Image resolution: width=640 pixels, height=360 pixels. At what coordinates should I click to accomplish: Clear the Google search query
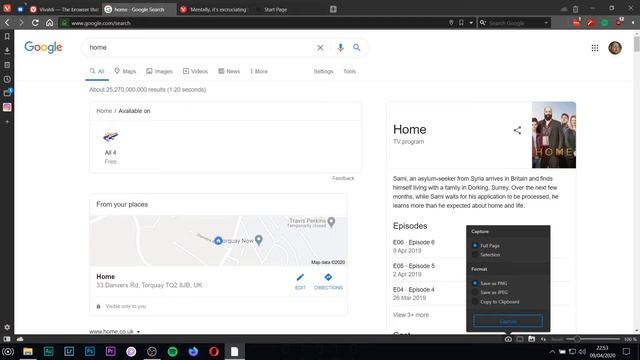[x=320, y=48]
